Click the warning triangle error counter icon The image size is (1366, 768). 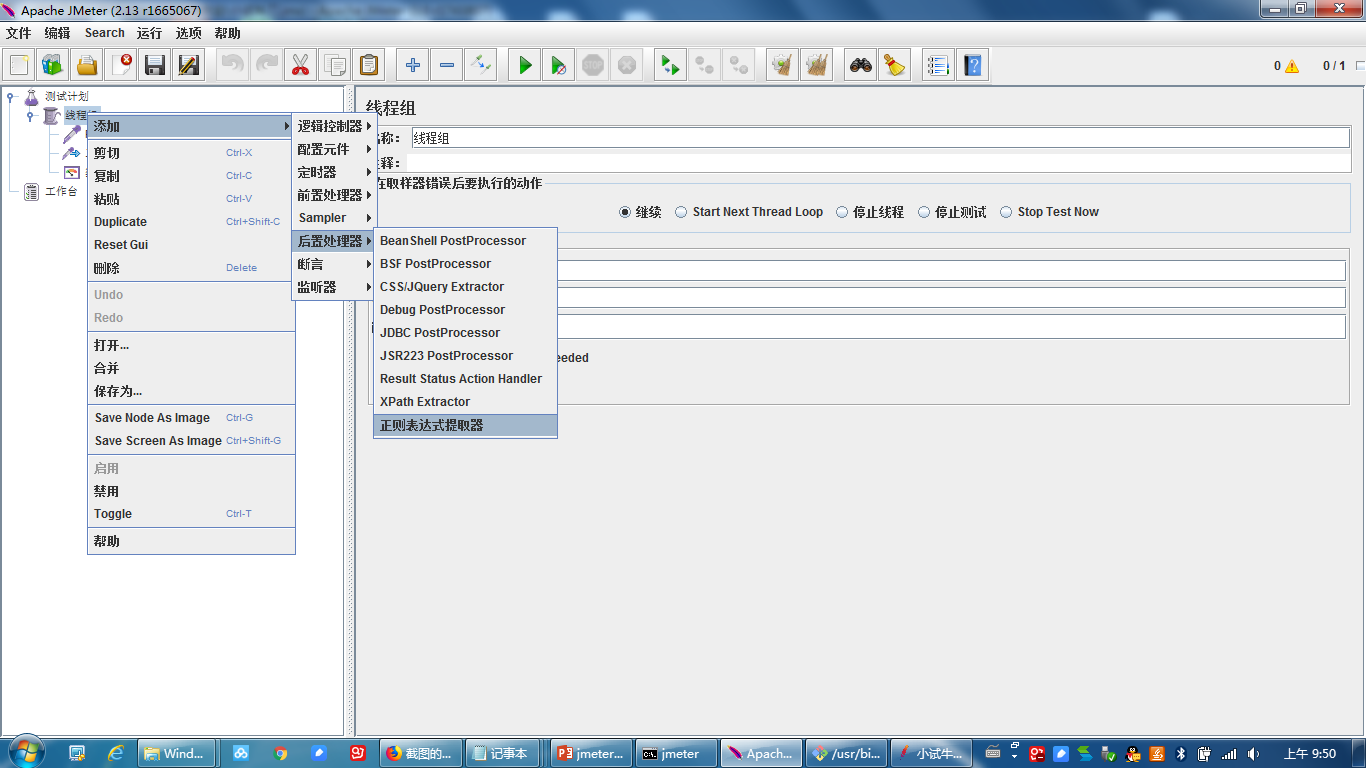(1292, 66)
